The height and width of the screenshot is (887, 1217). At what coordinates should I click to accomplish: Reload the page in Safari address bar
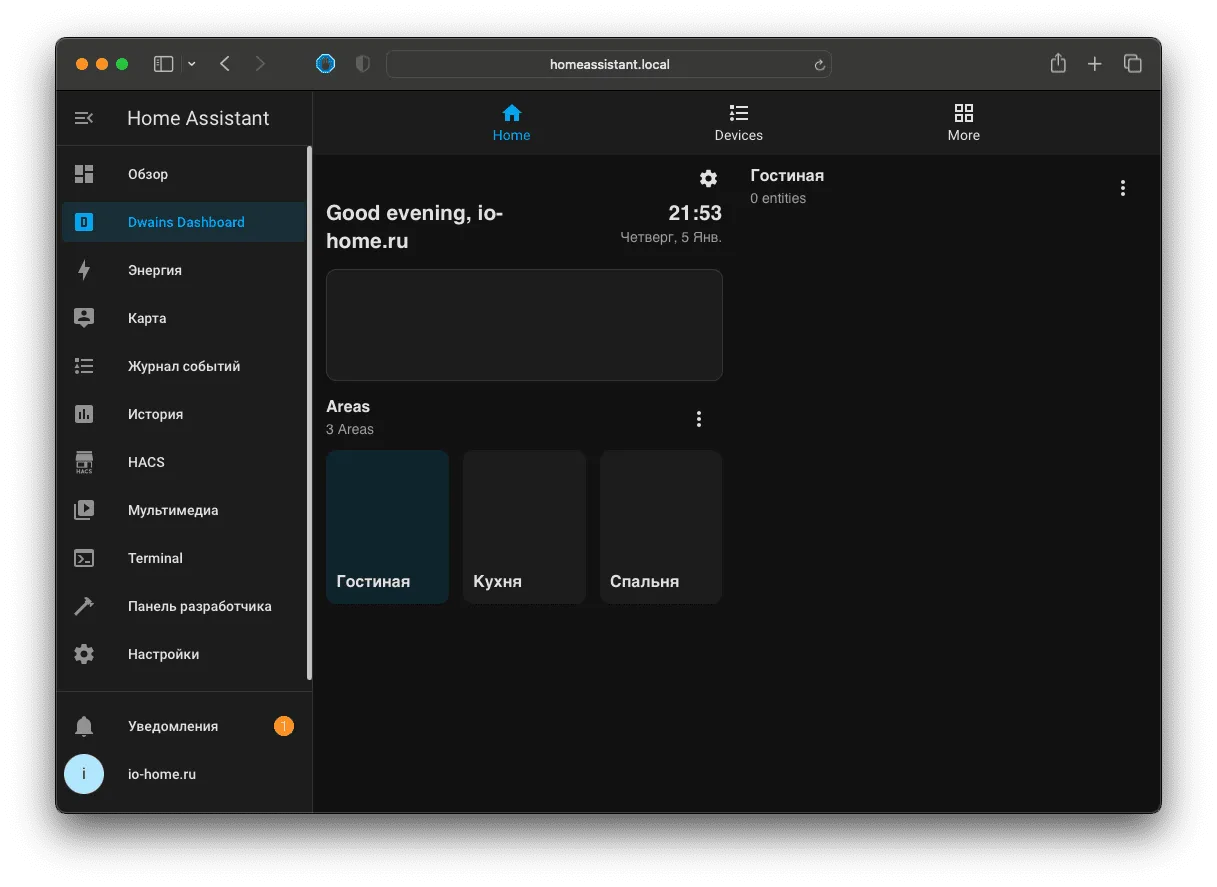coord(819,65)
